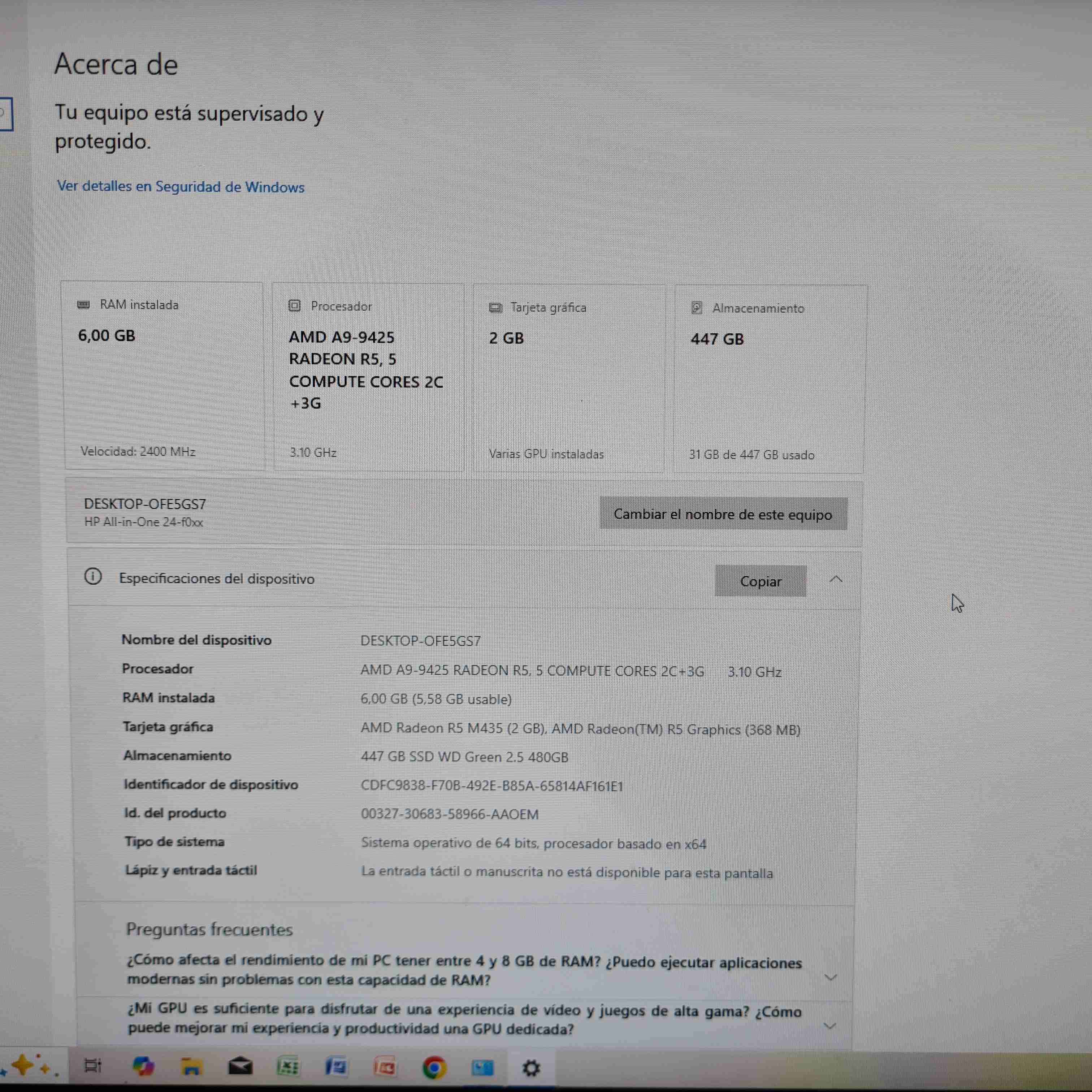Click the info icon beside Especificaciones del dispositivo

click(x=94, y=578)
